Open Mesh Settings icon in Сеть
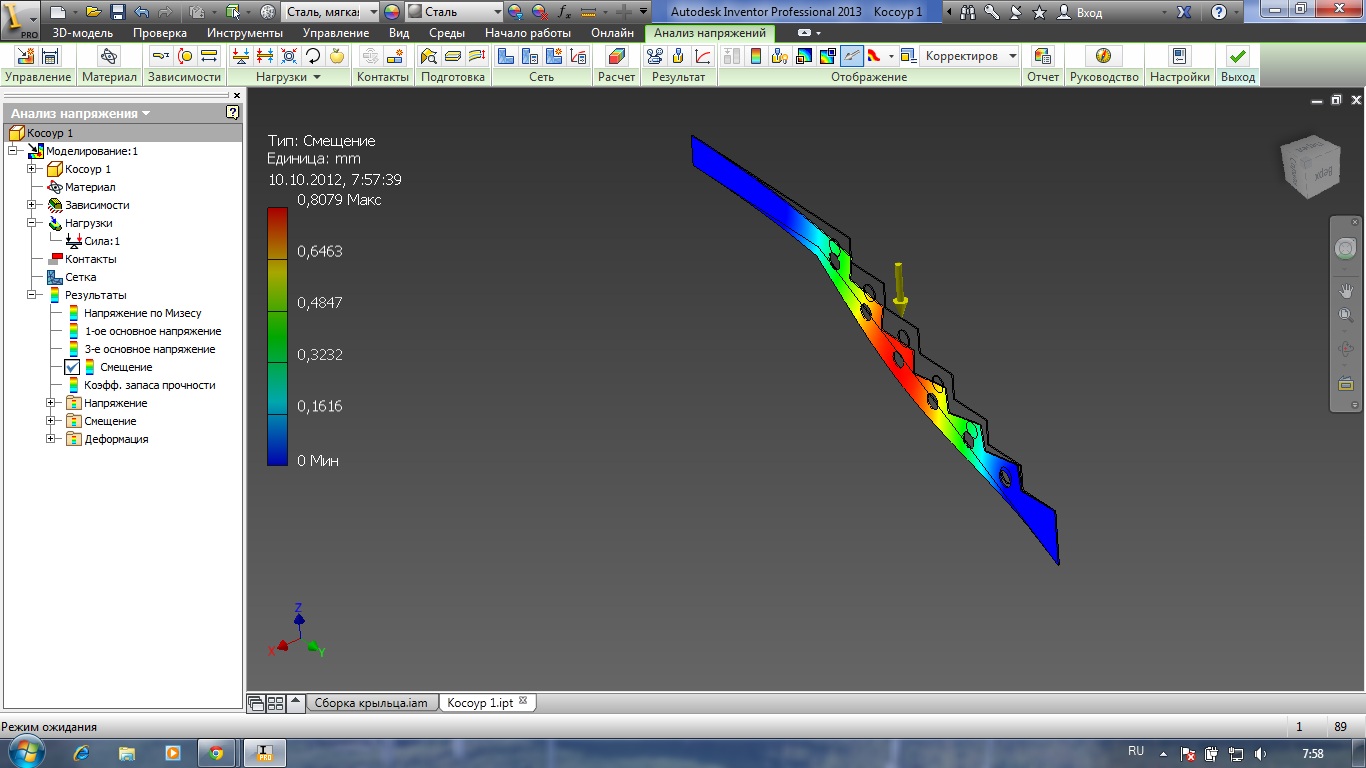 click(531, 56)
